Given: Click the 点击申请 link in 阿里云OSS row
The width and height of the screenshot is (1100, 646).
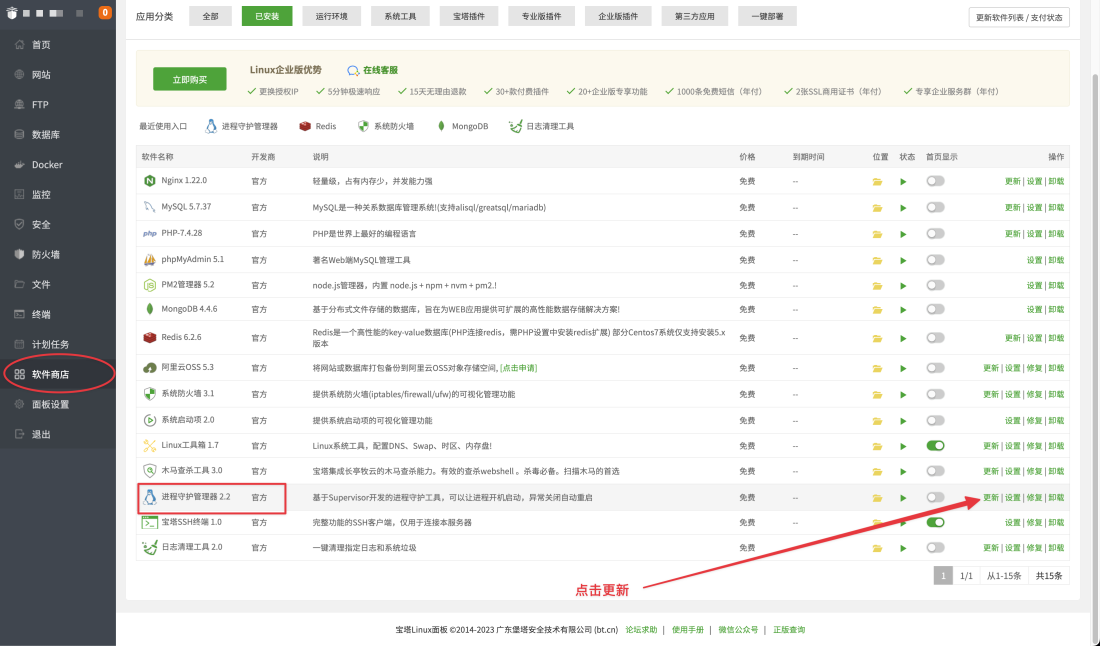Looking at the screenshot, I should click(518, 368).
